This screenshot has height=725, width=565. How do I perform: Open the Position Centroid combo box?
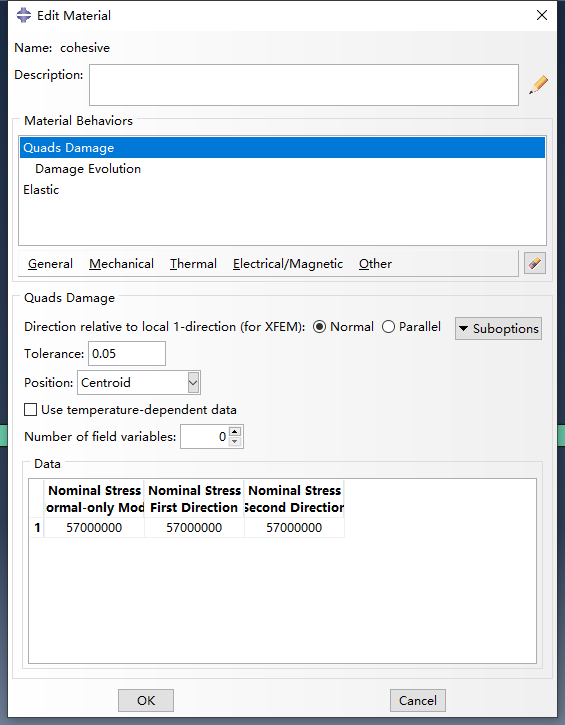point(139,383)
